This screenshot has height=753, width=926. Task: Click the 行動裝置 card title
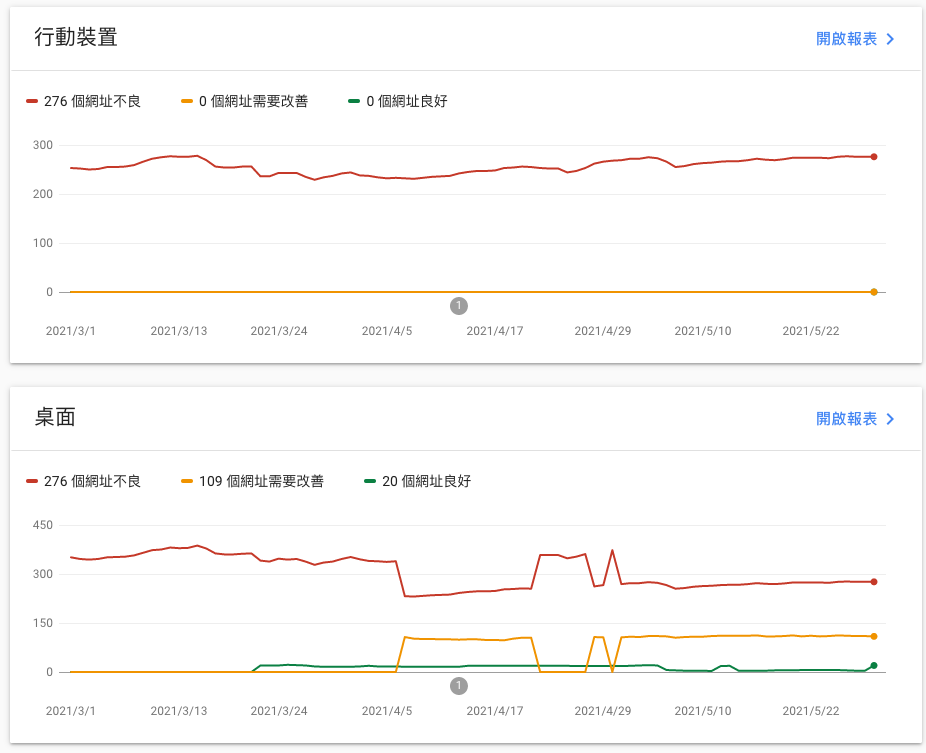point(76,38)
